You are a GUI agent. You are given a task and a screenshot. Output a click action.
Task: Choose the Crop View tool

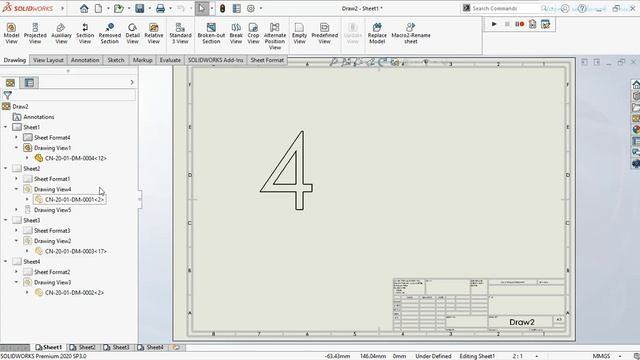point(253,33)
